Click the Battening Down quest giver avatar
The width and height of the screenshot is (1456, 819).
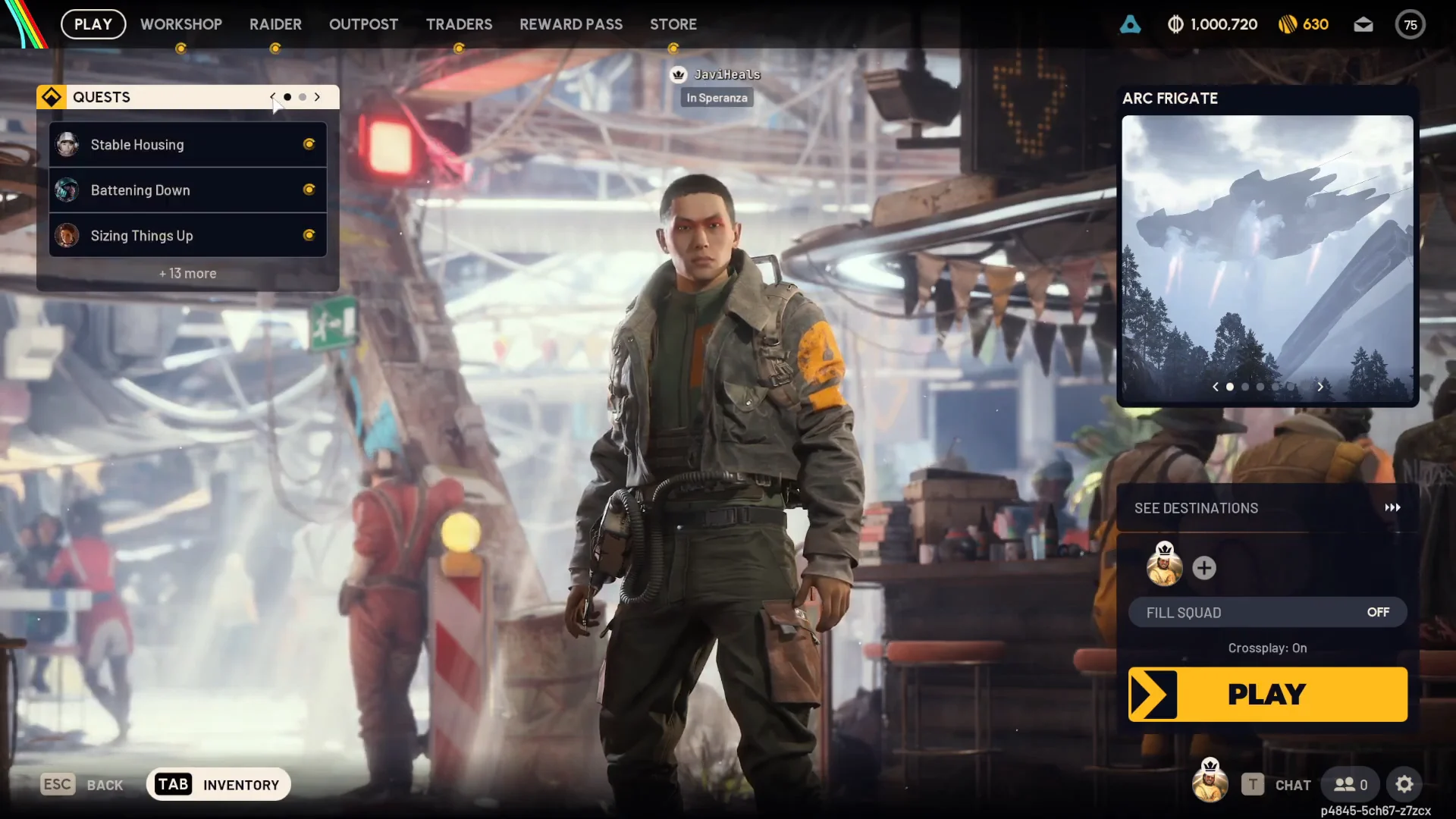67,190
